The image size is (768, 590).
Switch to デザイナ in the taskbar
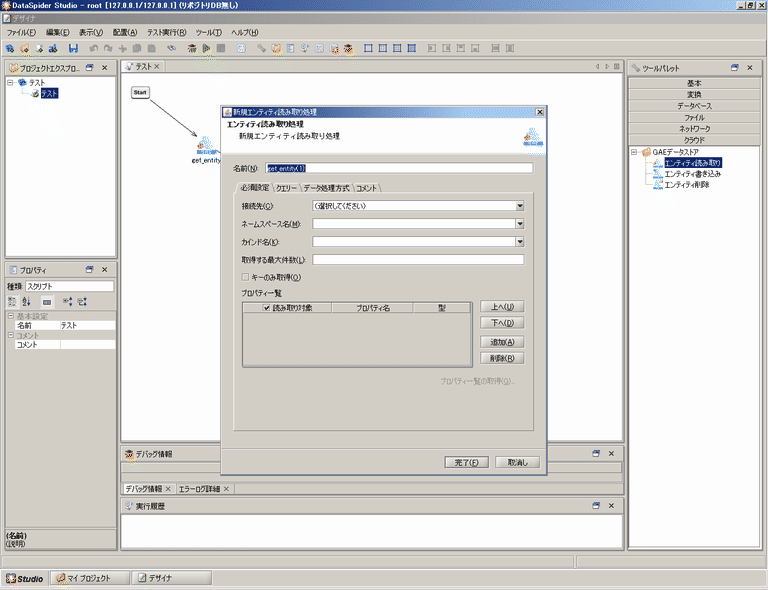172,578
